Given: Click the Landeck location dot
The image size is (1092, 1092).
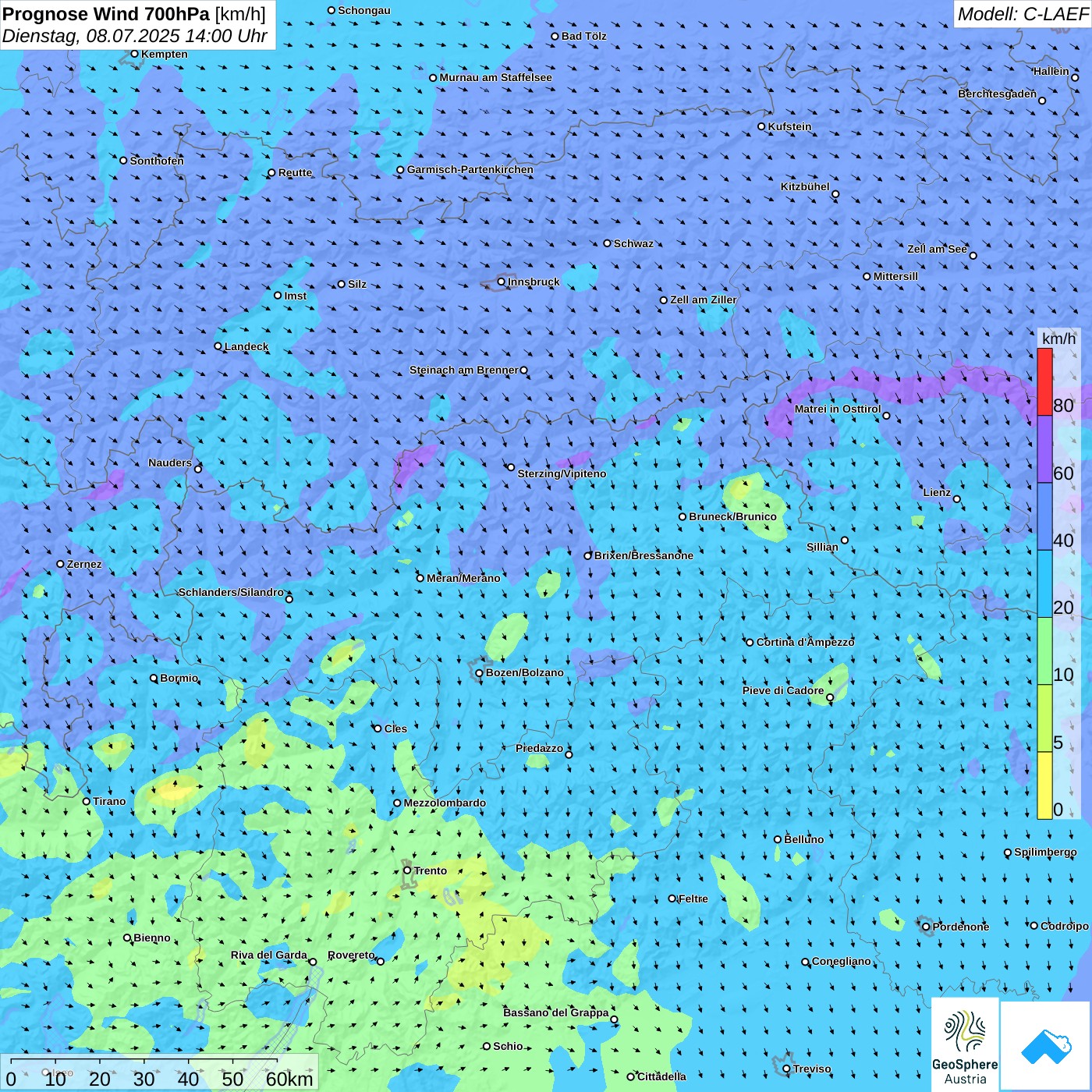Looking at the screenshot, I should [x=218, y=346].
